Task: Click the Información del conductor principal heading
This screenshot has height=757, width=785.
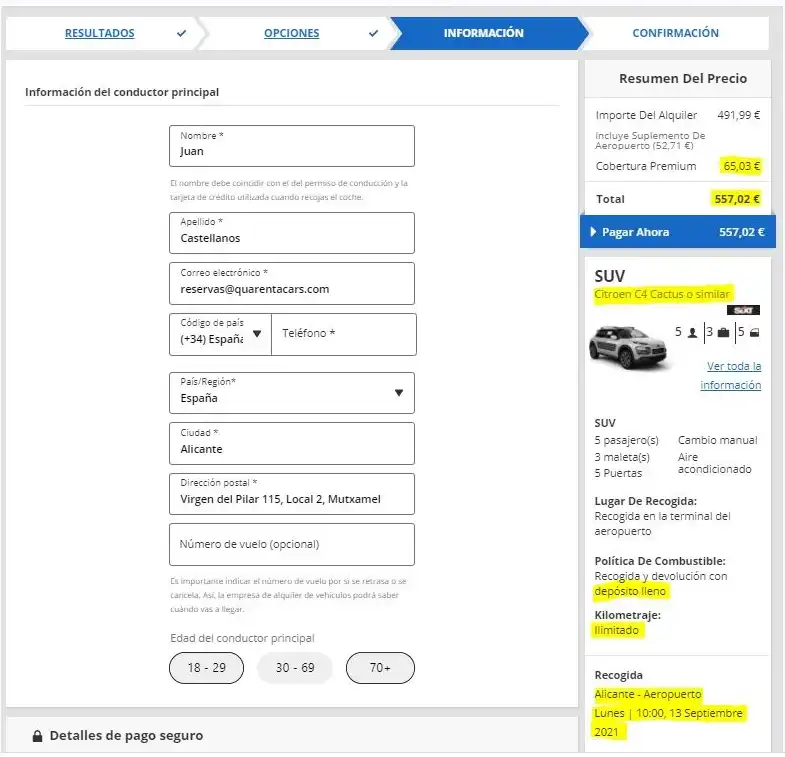Action: [x=122, y=92]
